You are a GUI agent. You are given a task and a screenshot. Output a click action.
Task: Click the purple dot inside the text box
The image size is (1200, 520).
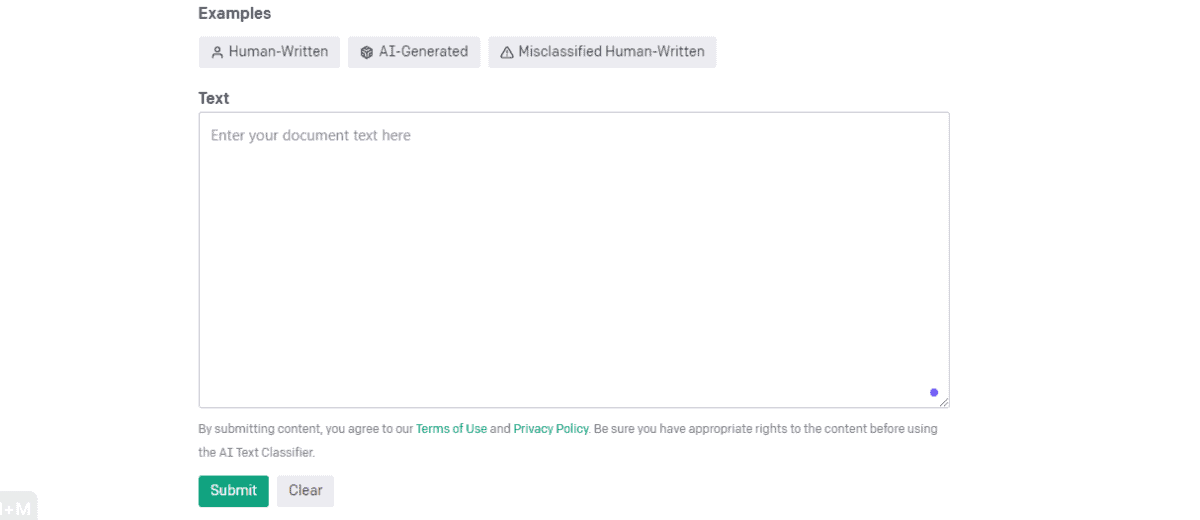[934, 392]
